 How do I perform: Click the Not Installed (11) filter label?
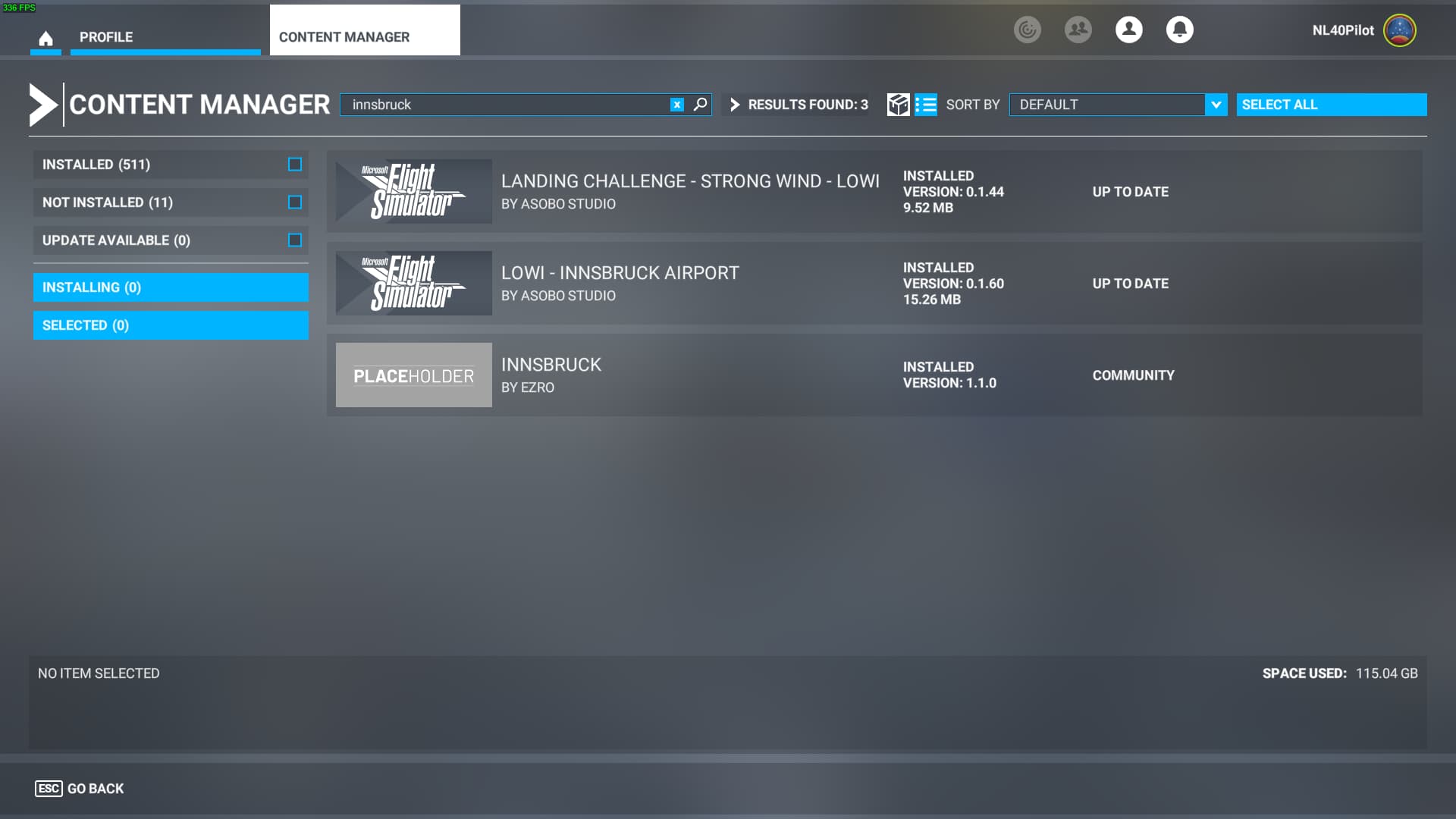point(108,202)
